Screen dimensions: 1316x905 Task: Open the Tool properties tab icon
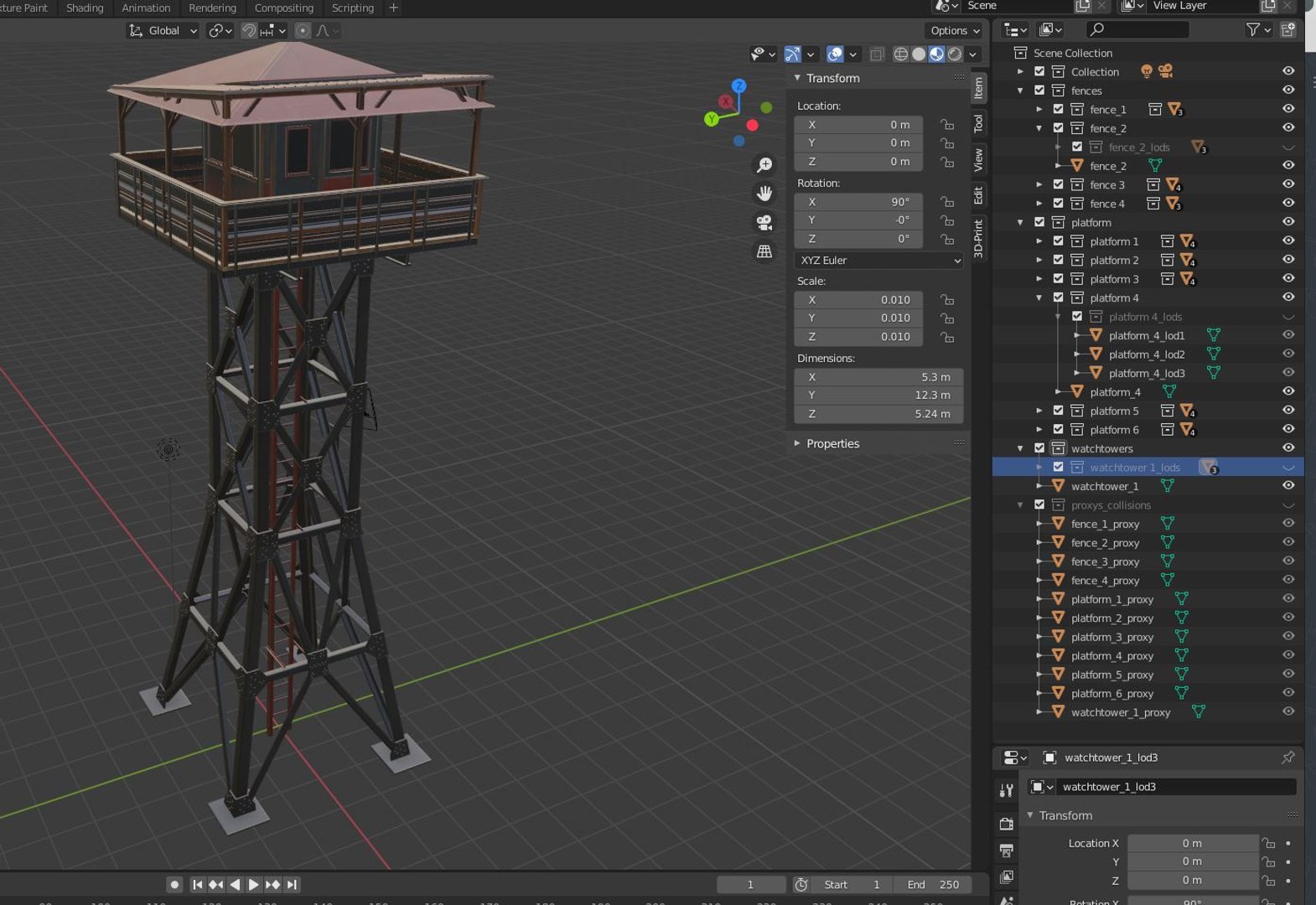pyautogui.click(x=1007, y=790)
